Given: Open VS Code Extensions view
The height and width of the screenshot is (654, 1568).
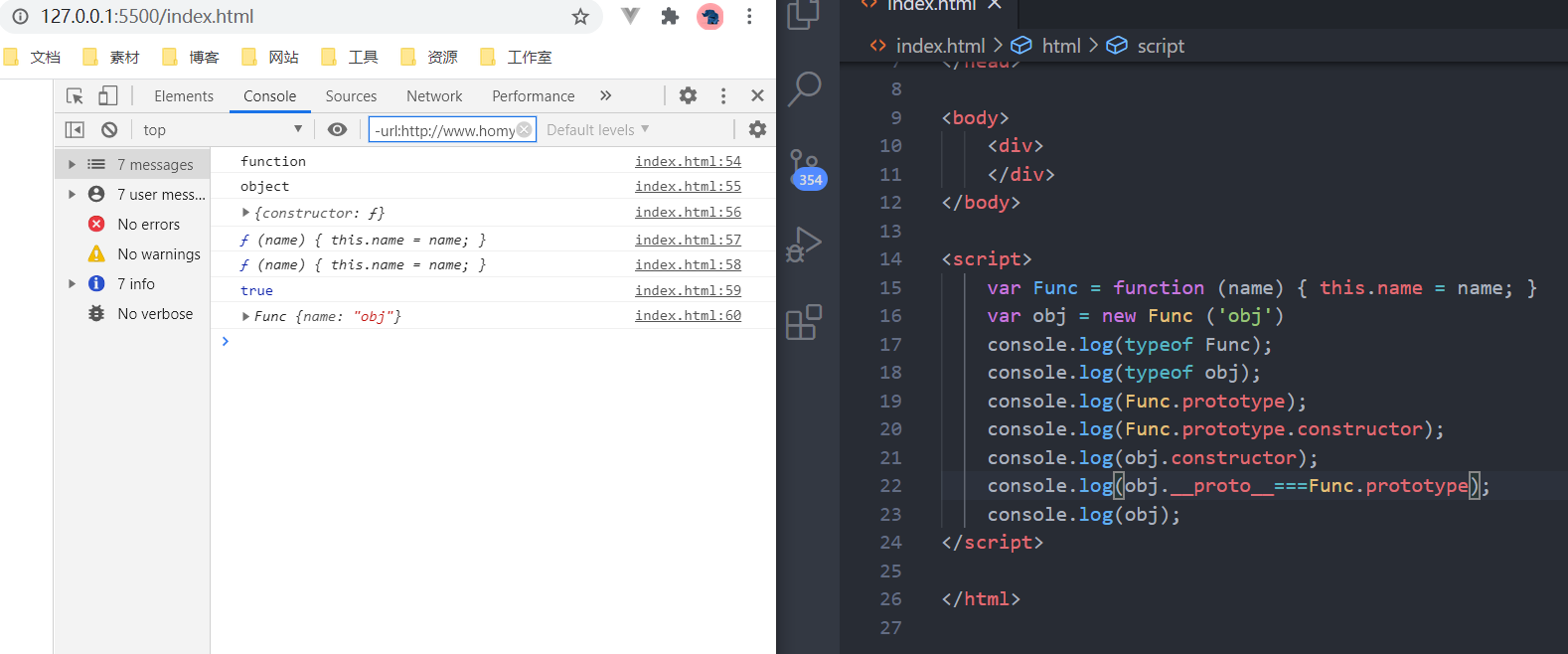Looking at the screenshot, I should click(803, 322).
